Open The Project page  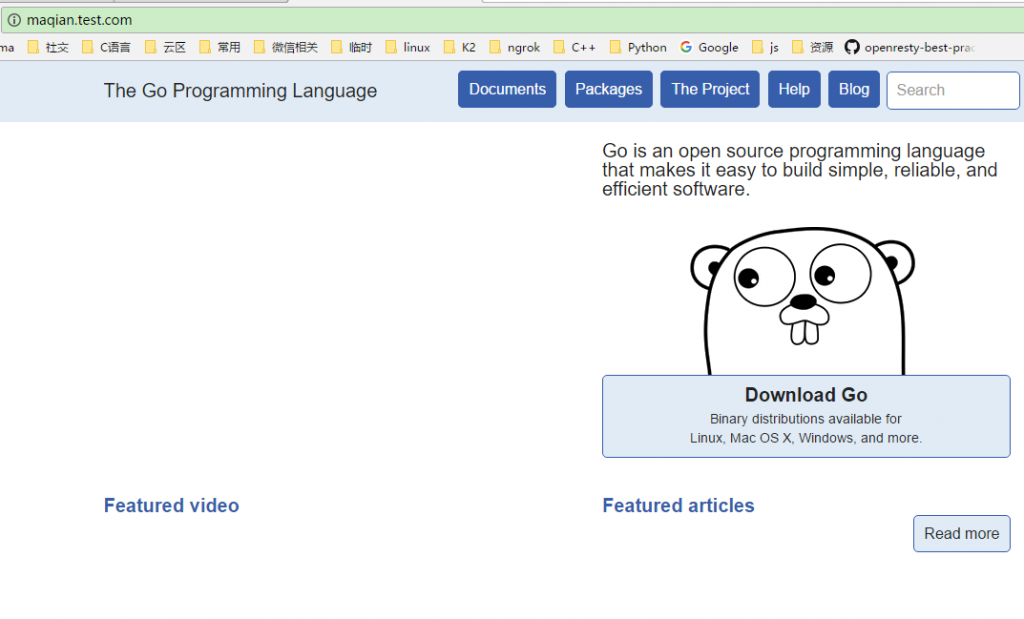pyautogui.click(x=710, y=89)
